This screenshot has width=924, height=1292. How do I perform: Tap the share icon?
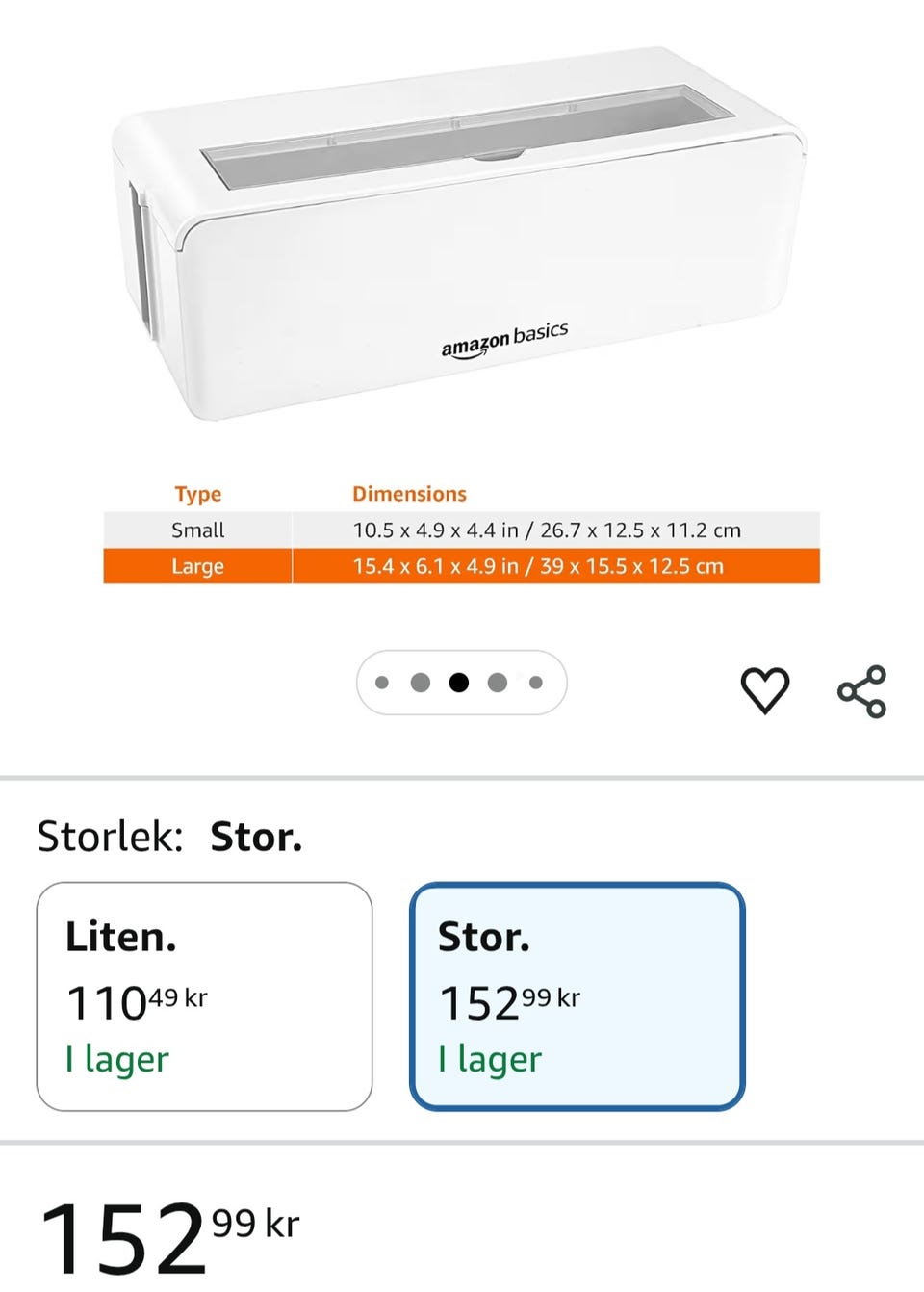[861, 691]
